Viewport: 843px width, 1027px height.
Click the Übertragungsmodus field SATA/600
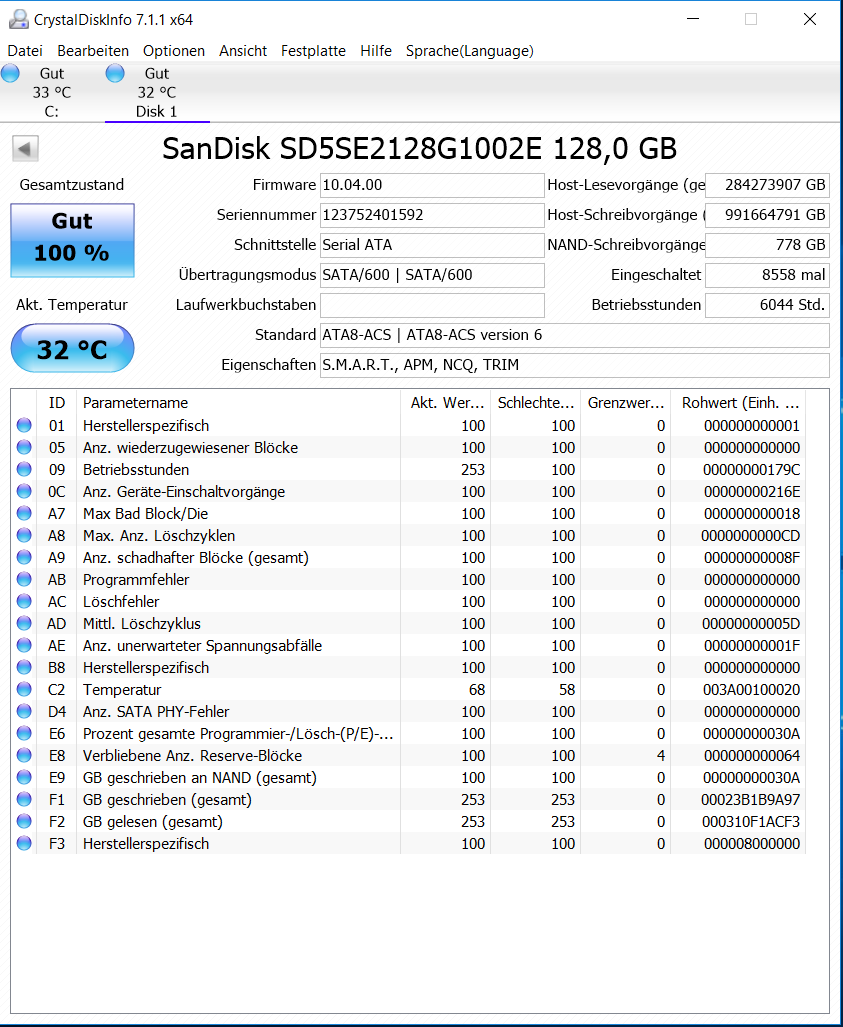(x=432, y=275)
